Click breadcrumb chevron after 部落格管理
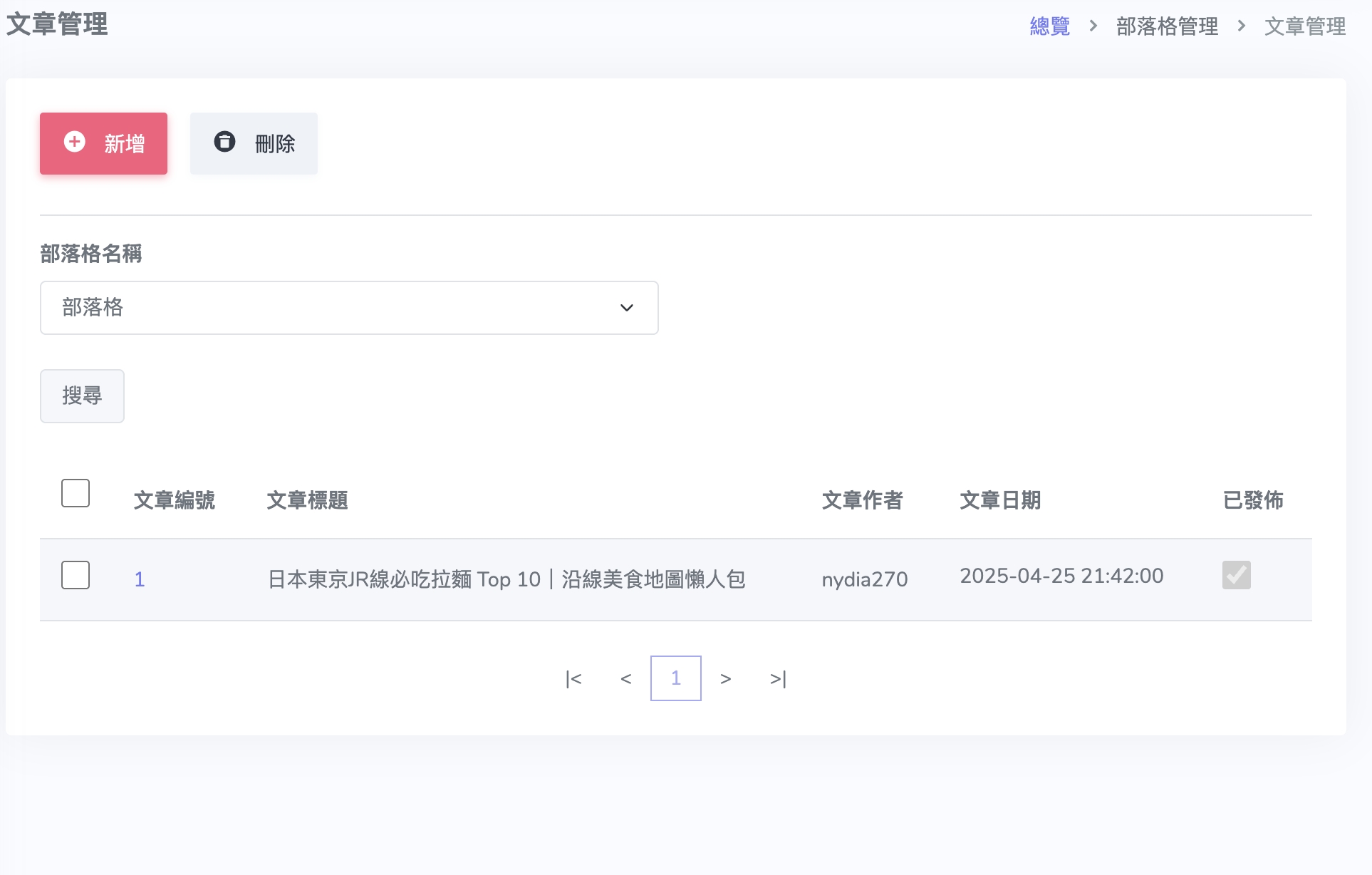Screen dimensions: 1372x875 (1241, 26)
